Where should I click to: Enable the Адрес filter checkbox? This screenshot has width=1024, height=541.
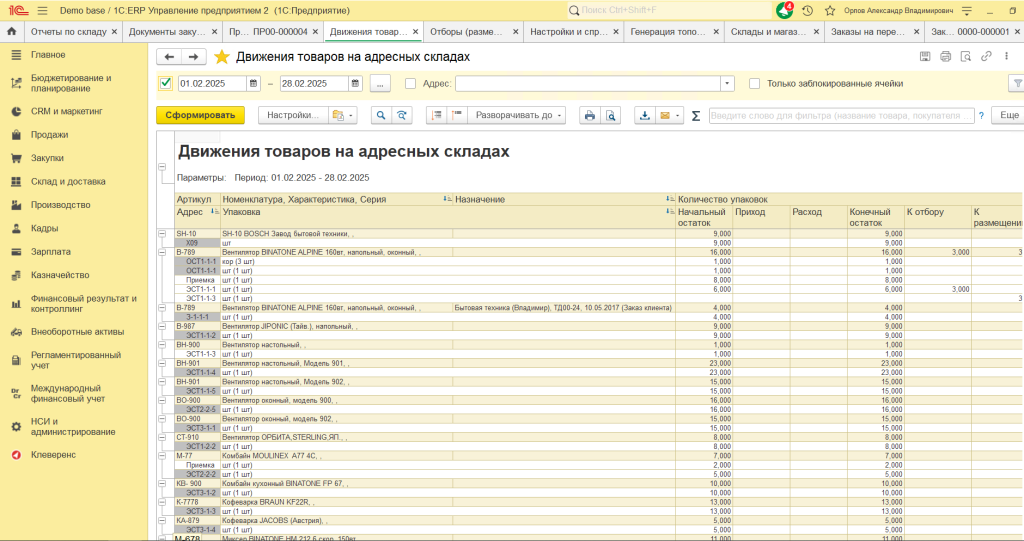(410, 84)
